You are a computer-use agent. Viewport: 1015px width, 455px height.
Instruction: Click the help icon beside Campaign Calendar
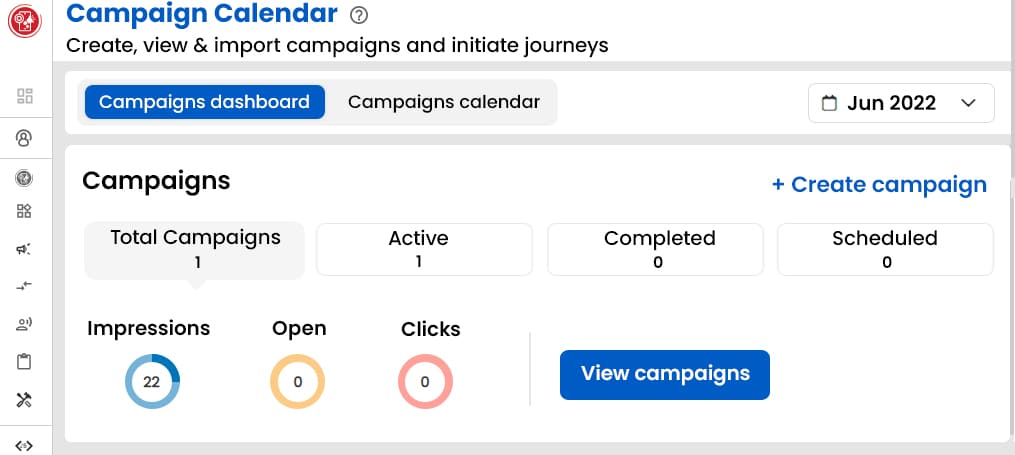(x=360, y=15)
